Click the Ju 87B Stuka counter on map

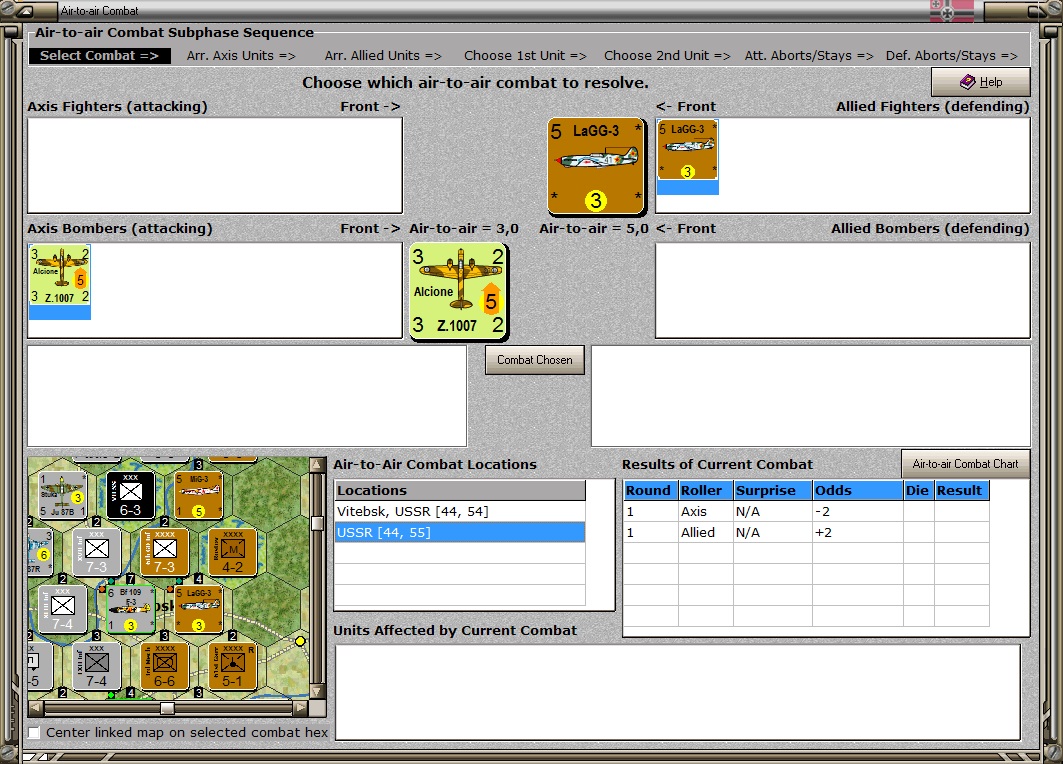tap(62, 496)
